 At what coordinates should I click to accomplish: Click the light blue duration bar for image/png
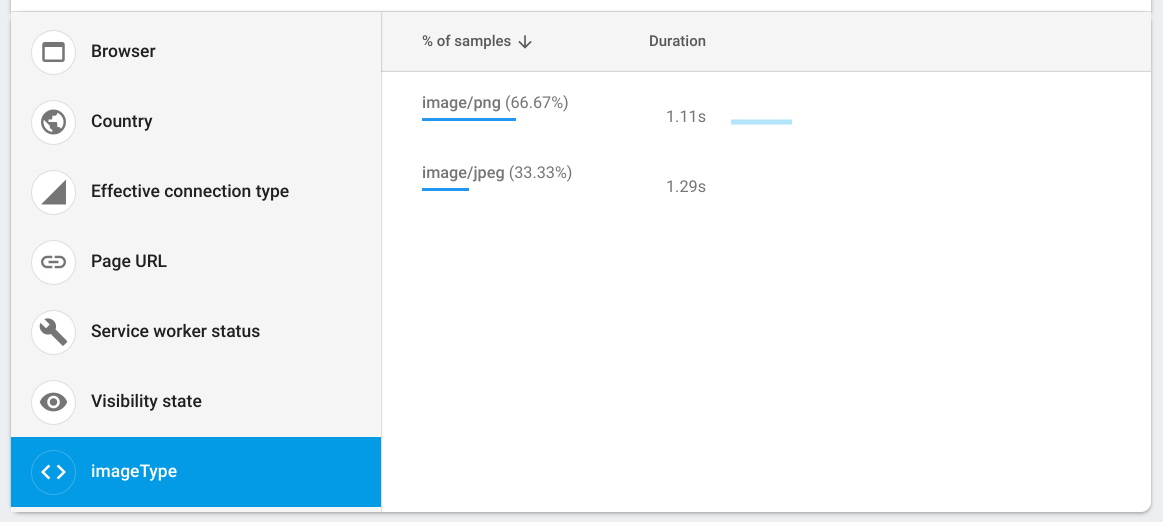761,122
